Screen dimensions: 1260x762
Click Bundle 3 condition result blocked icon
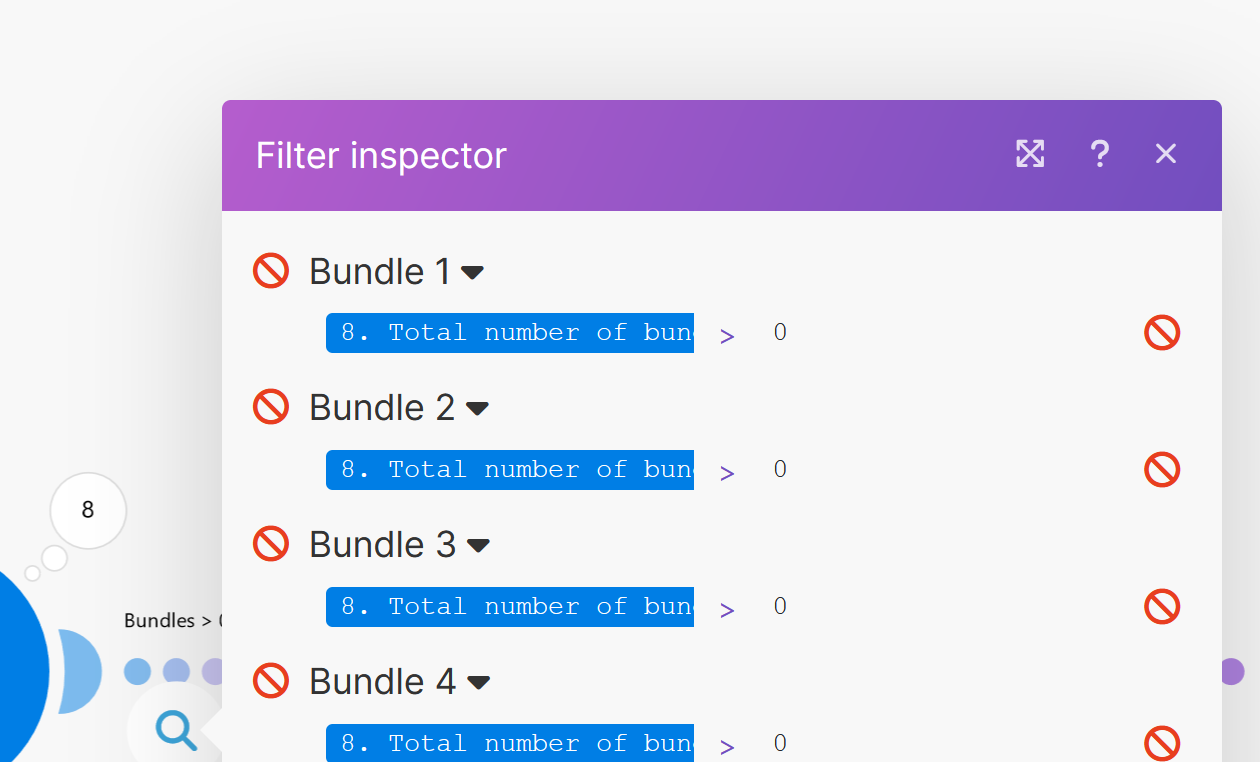(x=1162, y=607)
